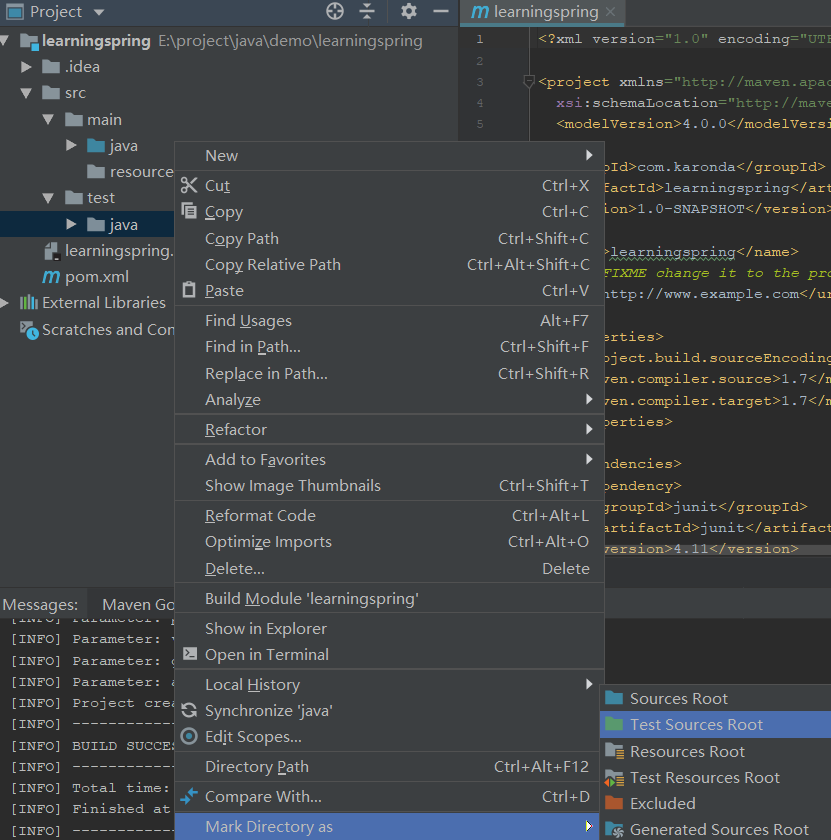Select pom.xml in project tree
Viewport: 831px width, 840px height.
point(97,276)
